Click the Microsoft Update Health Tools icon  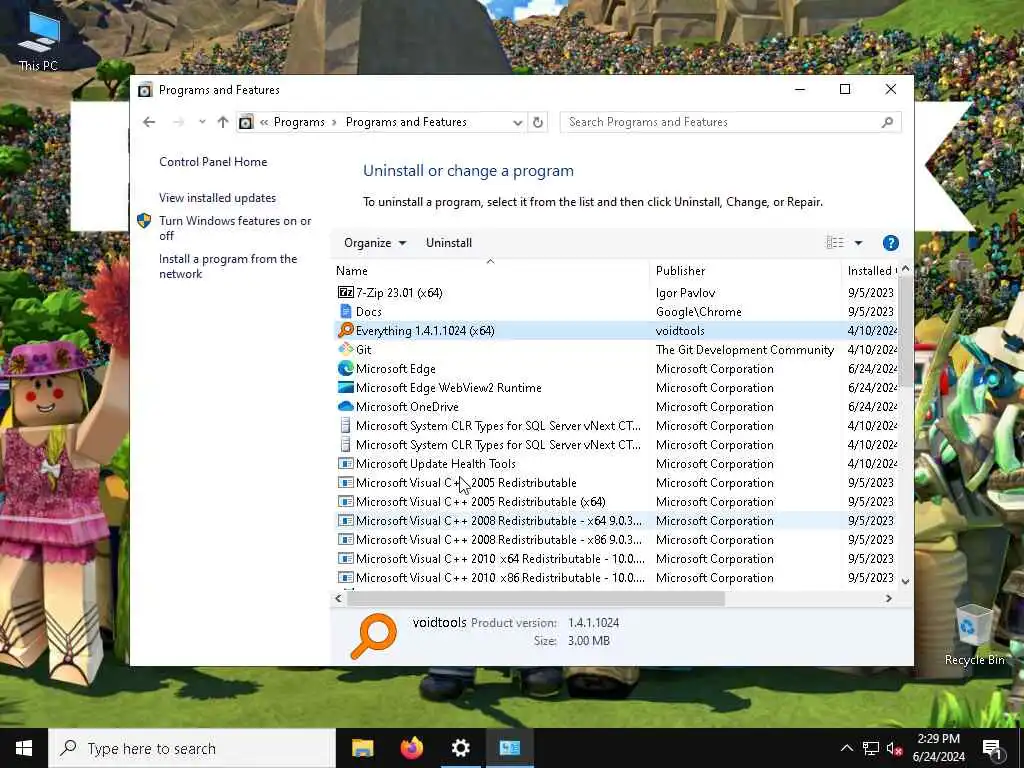(x=345, y=464)
